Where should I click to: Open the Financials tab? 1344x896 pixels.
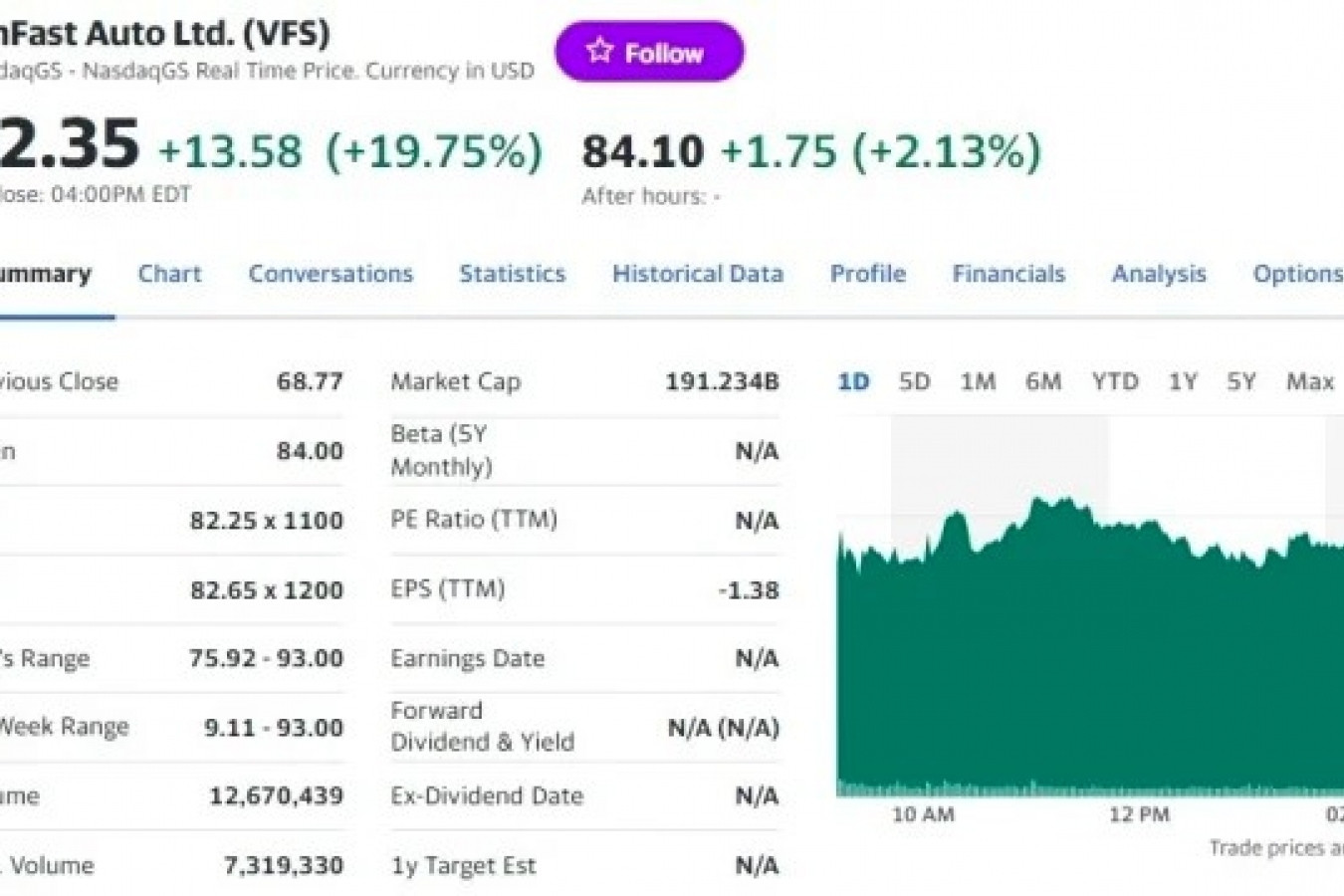[1008, 274]
